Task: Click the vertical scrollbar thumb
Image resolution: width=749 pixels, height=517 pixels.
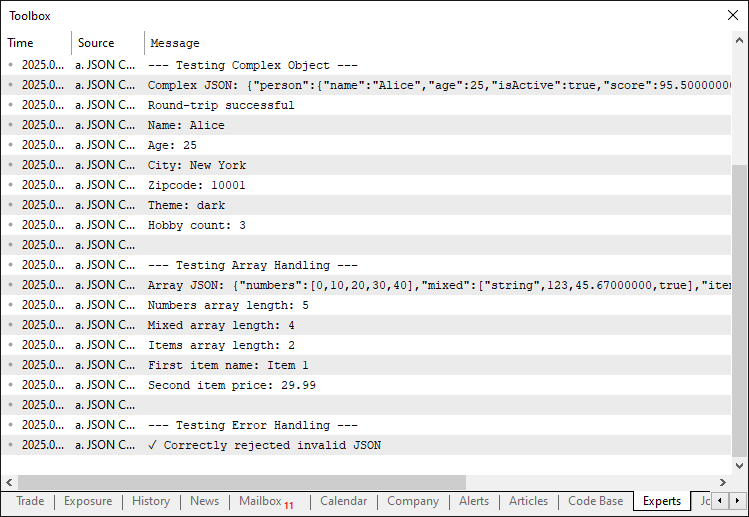Action: click(739, 311)
